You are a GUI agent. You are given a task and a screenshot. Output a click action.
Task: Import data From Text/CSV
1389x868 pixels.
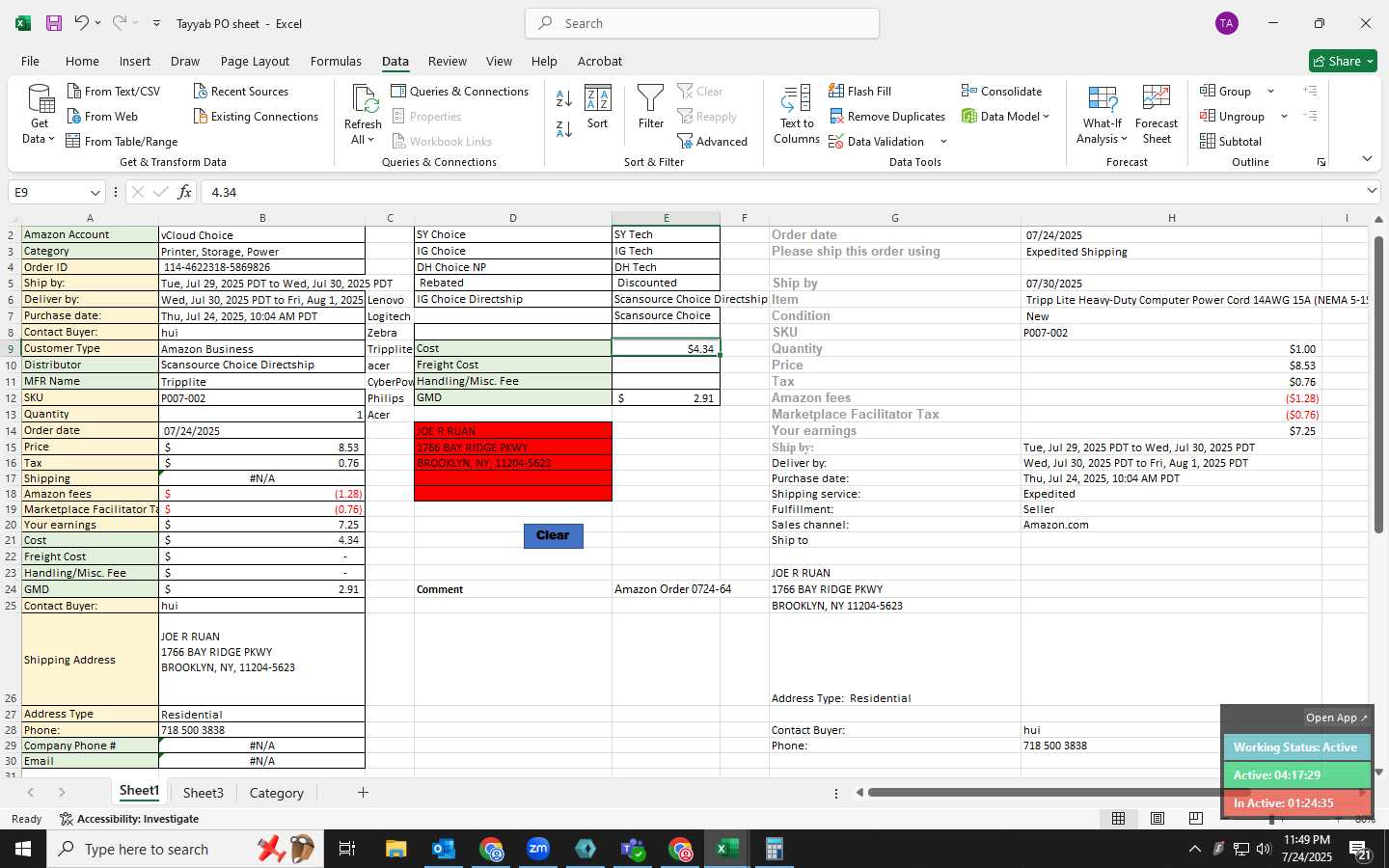[x=114, y=91]
